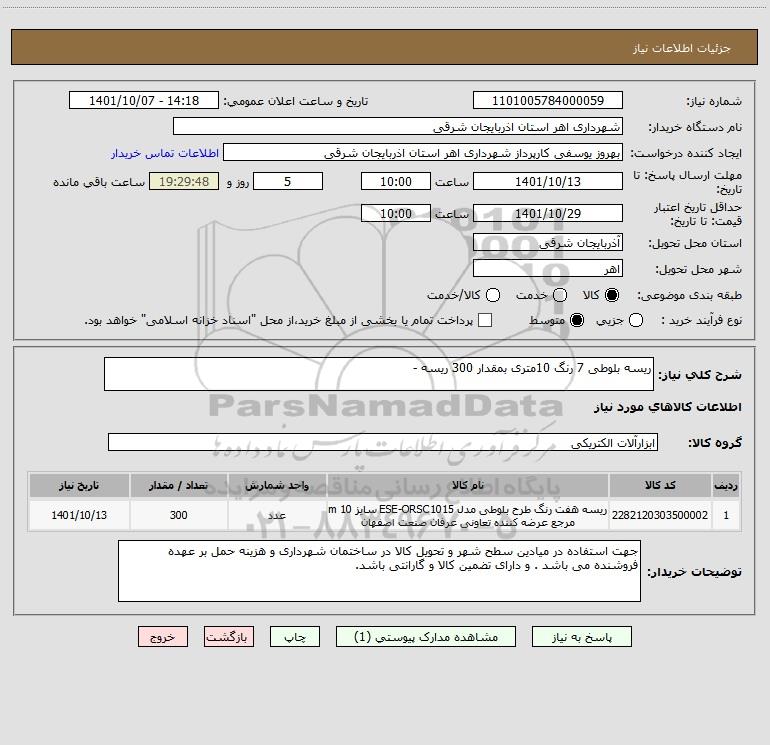Click the response deadline date 1401/10/13 field
The height and width of the screenshot is (745, 770).
coord(548,181)
